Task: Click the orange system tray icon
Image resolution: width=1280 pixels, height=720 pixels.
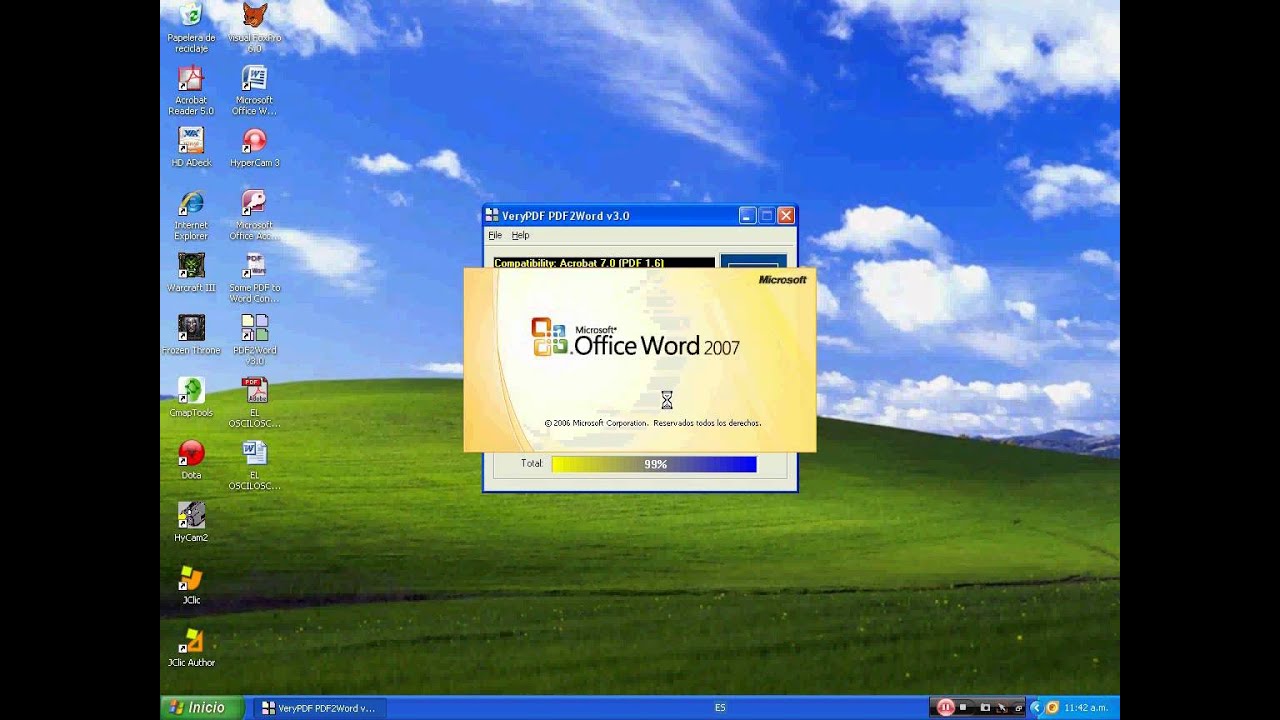Action: [x=1052, y=707]
